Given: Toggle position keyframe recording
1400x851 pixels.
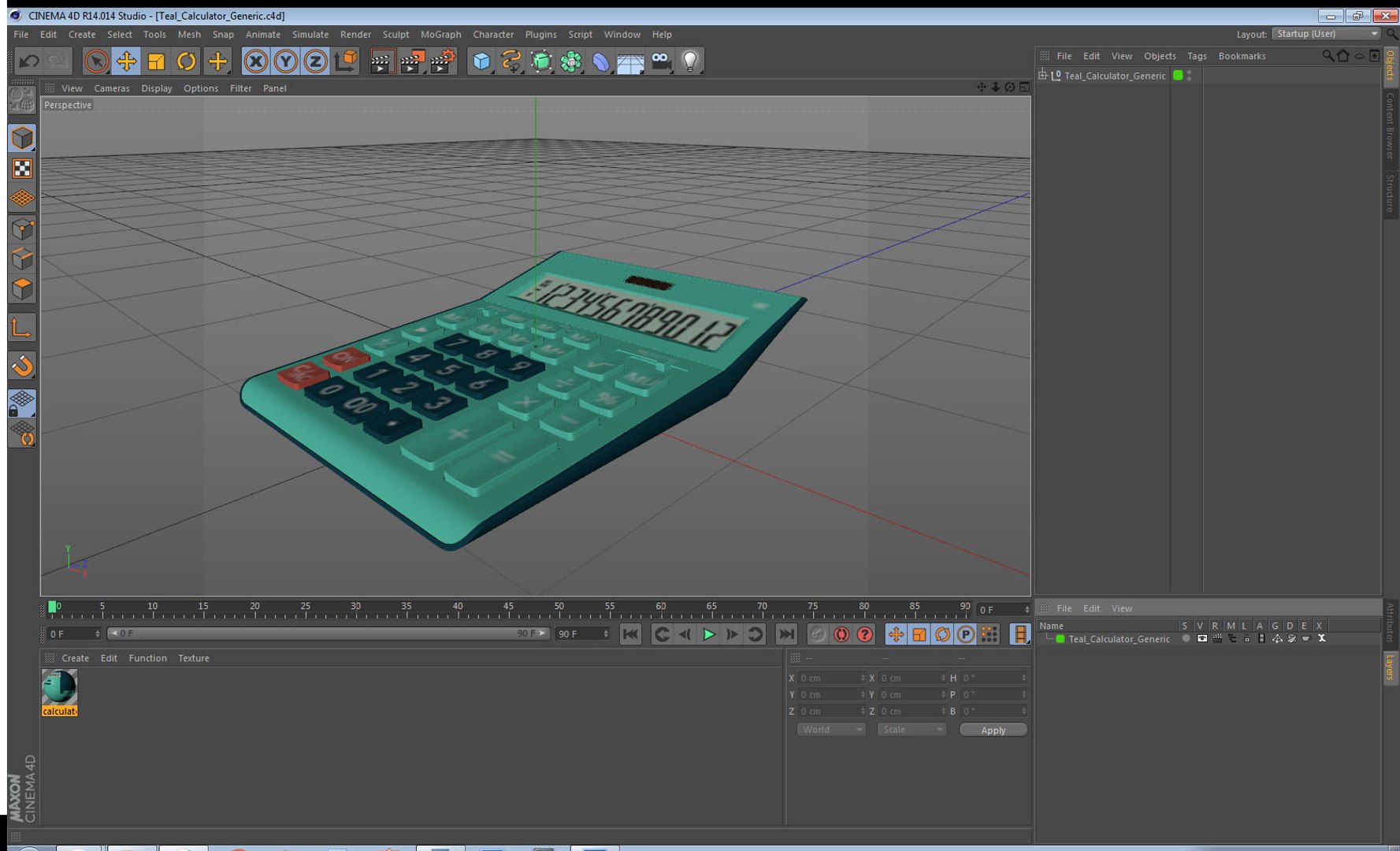Looking at the screenshot, I should (896, 634).
